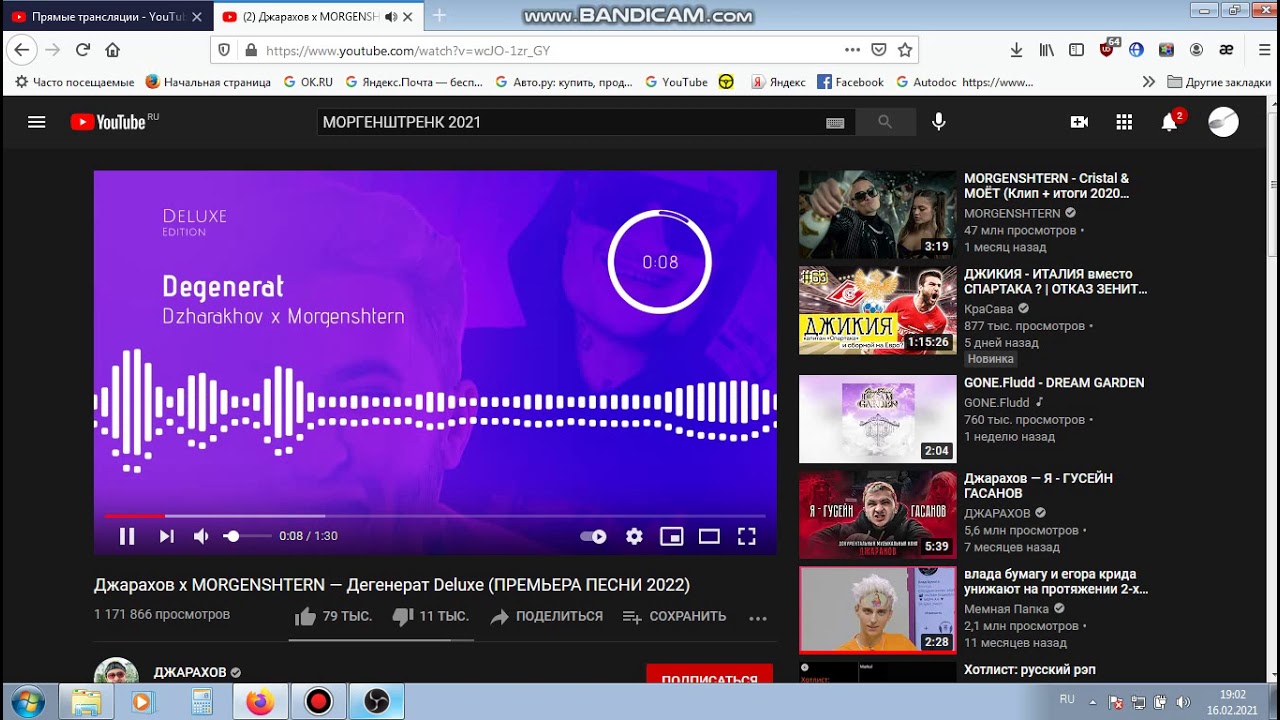Start voice search with the microphone
Image resolution: width=1280 pixels, height=720 pixels.
(x=938, y=122)
